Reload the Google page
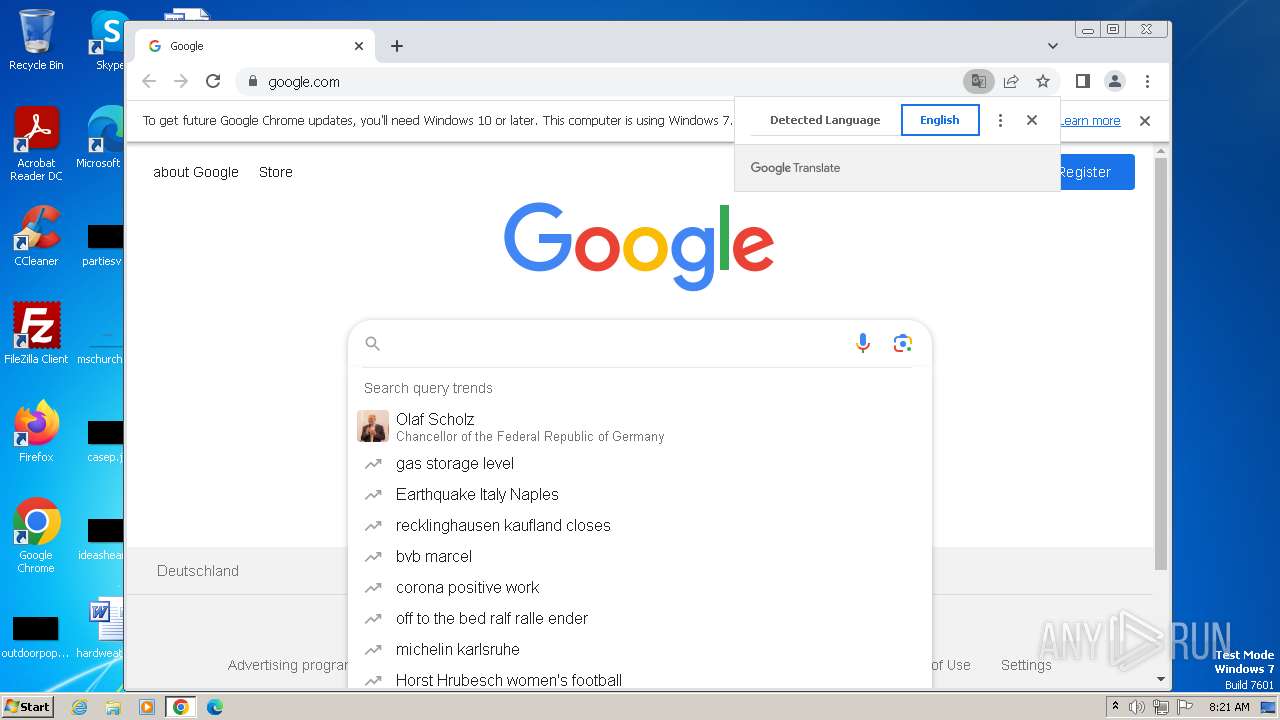 click(213, 82)
